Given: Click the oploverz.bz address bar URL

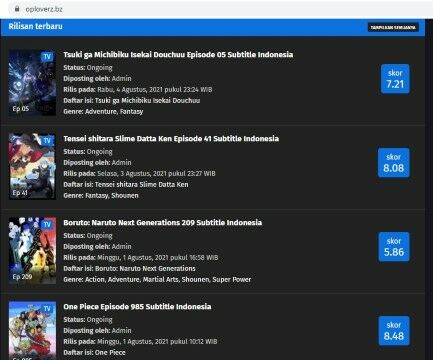Looking at the screenshot, I should 44,9.
